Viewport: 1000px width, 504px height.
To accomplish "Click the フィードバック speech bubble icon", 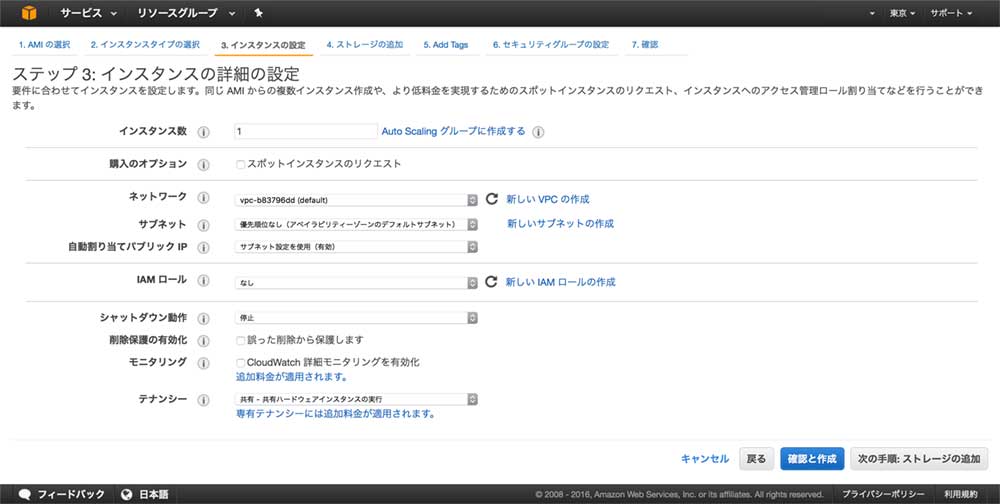I will click(x=24, y=494).
